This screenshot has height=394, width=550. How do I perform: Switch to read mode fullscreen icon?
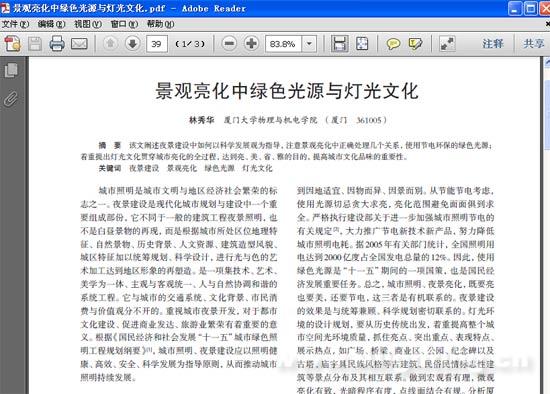point(447,44)
